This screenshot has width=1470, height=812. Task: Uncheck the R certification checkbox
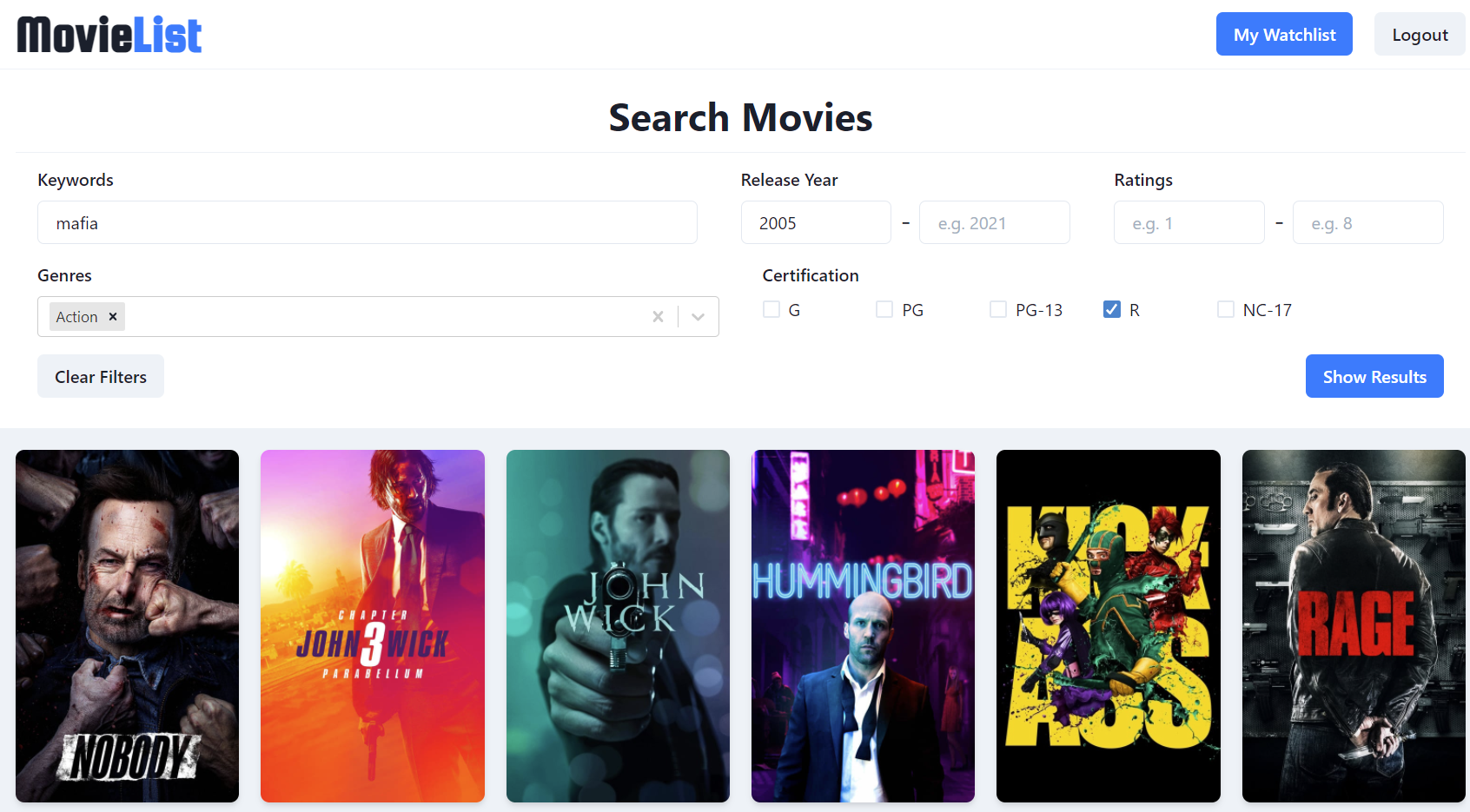(x=1112, y=309)
